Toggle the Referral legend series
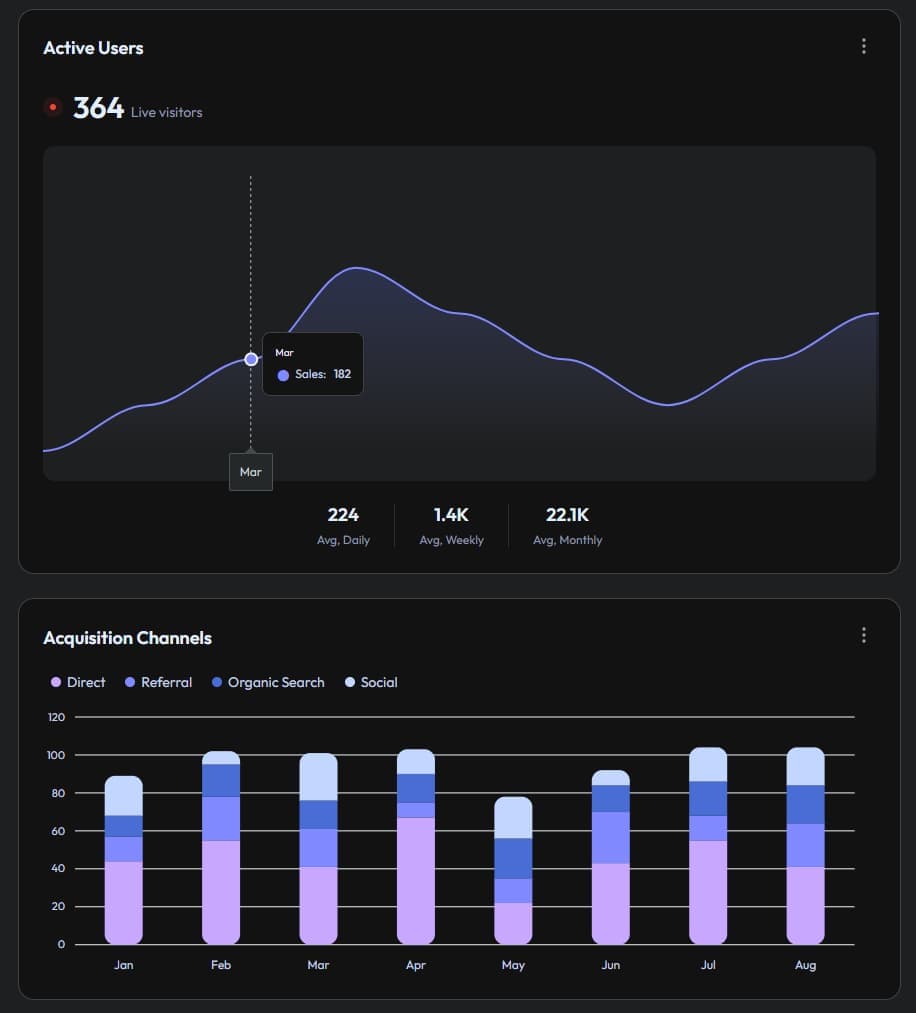This screenshot has height=1013, width=916. (x=158, y=682)
